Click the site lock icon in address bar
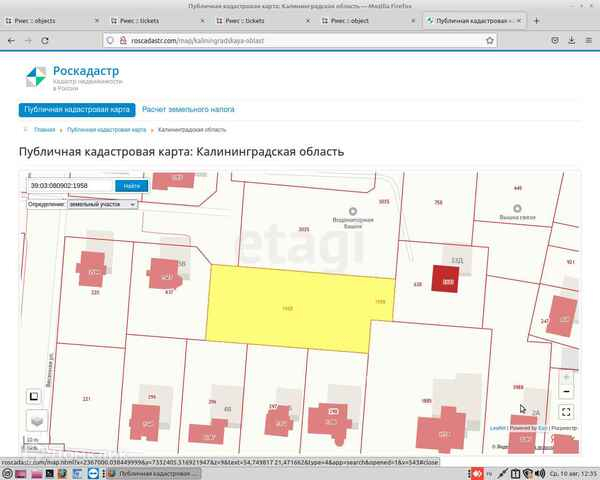 (x=123, y=41)
